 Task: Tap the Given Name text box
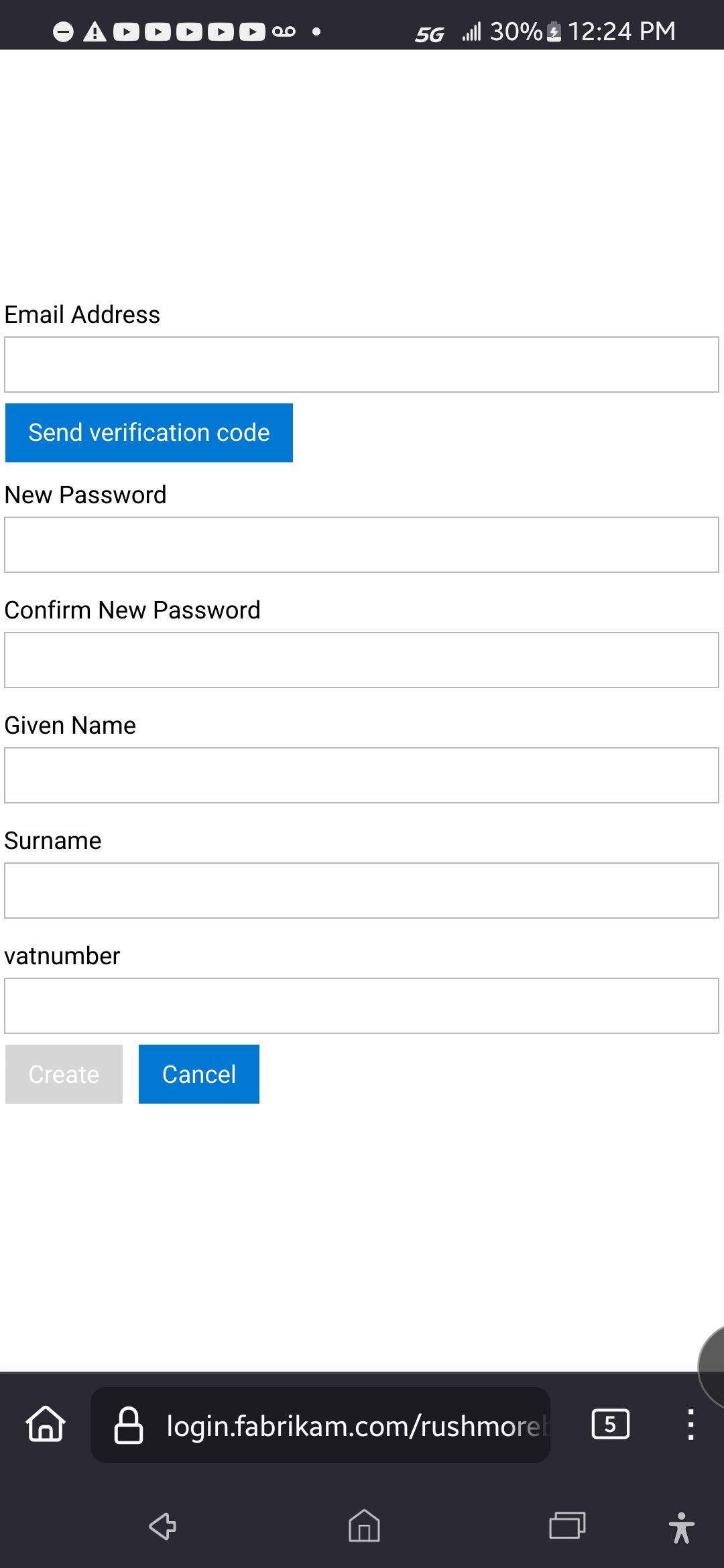click(361, 775)
